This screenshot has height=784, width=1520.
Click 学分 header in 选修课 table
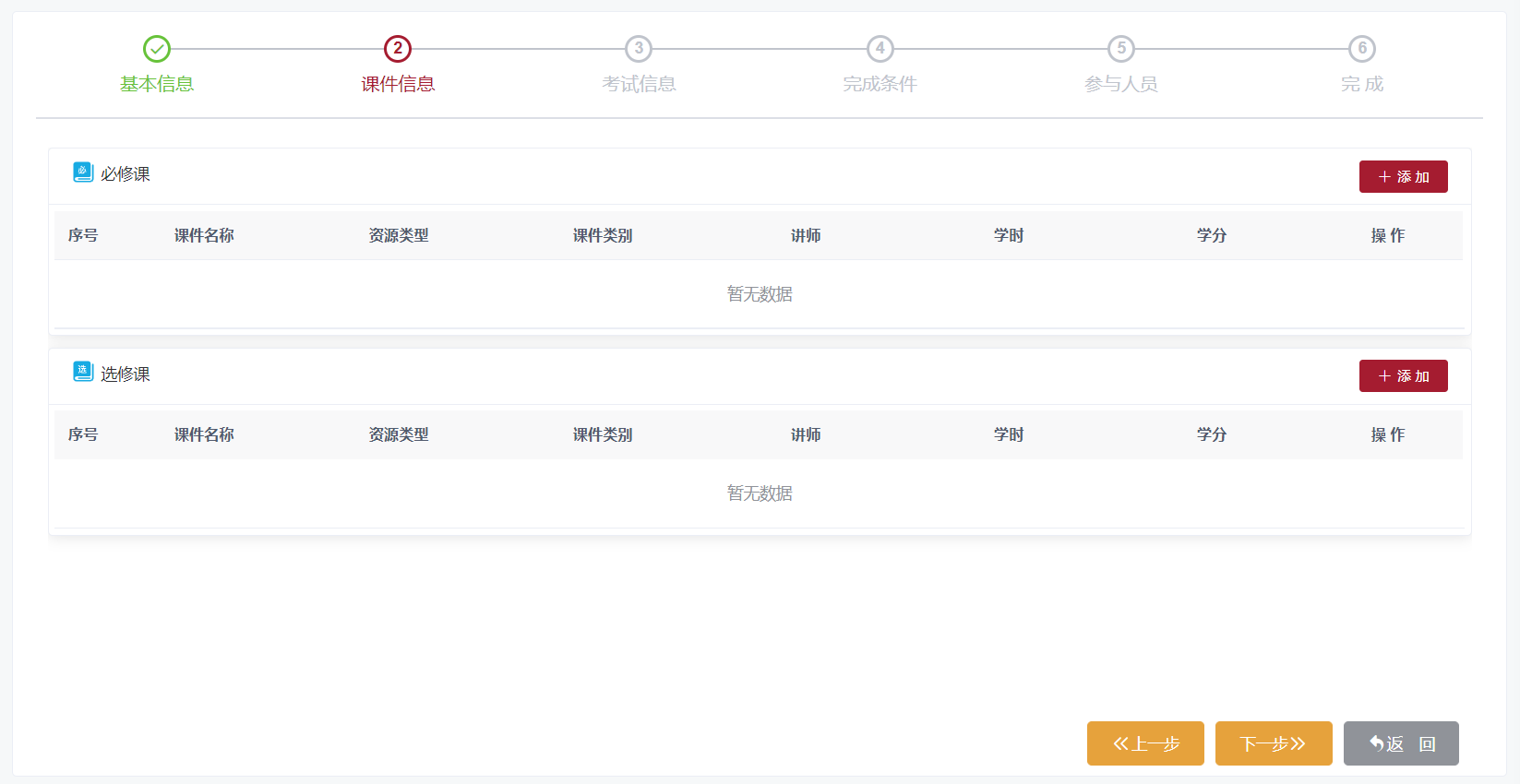pos(1212,434)
